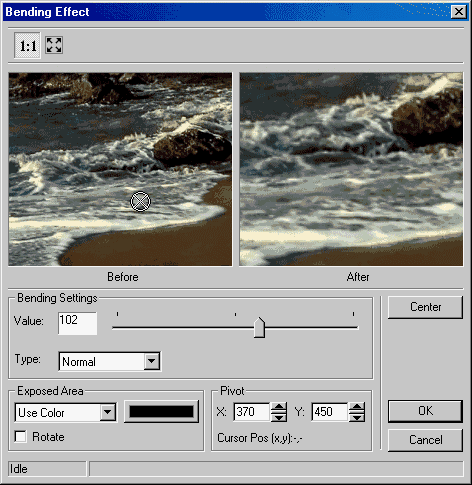472x485 pixels.
Task: Click the Cursor Pos (x,y) readout
Action: coord(260,438)
